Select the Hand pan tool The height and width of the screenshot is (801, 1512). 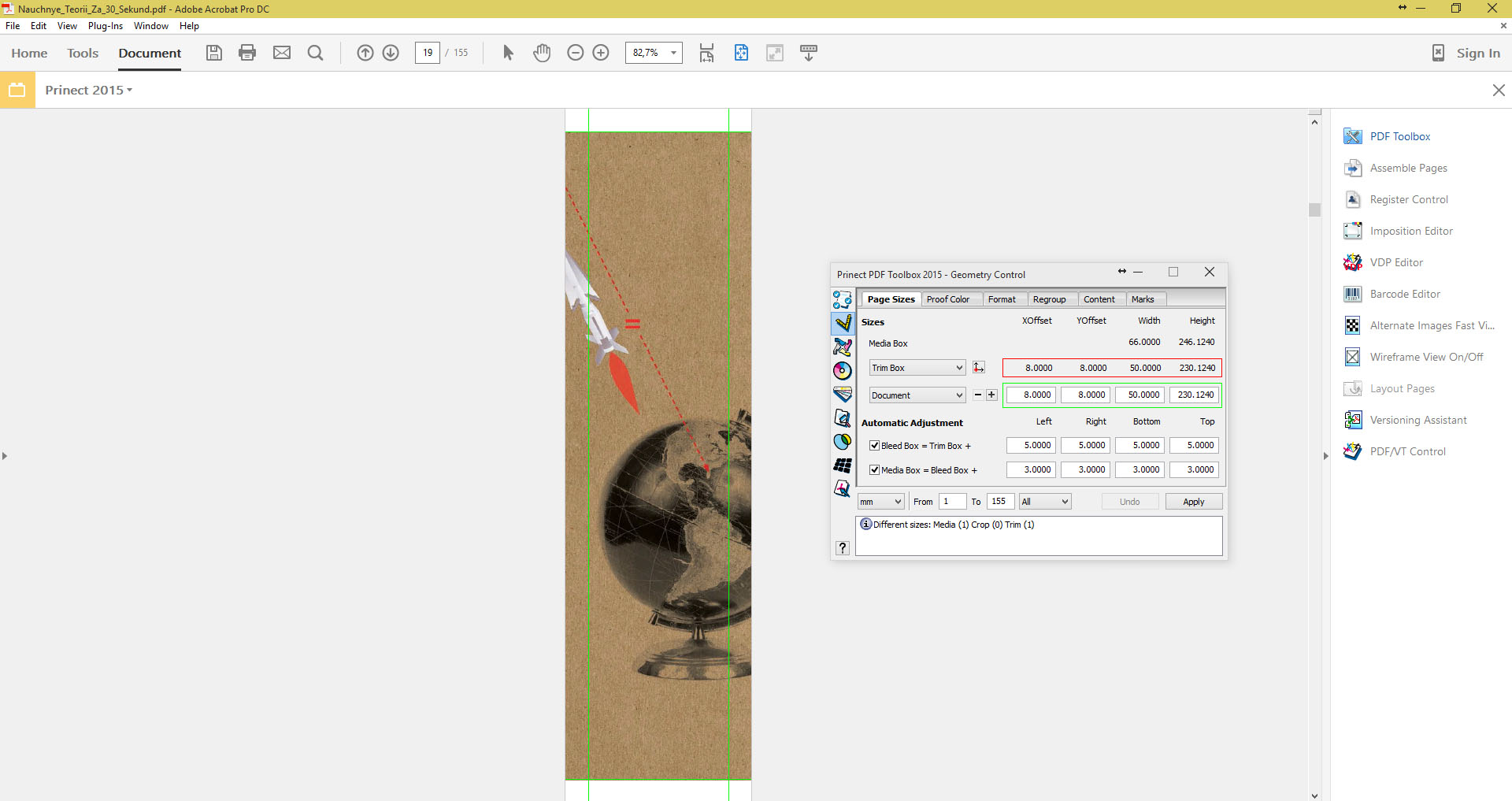point(542,53)
